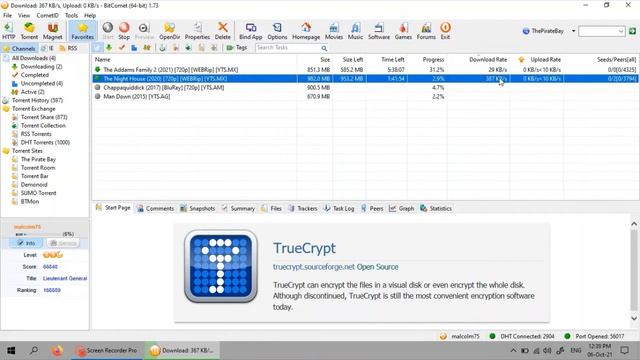Open Torrent Collection item

pos(43,126)
